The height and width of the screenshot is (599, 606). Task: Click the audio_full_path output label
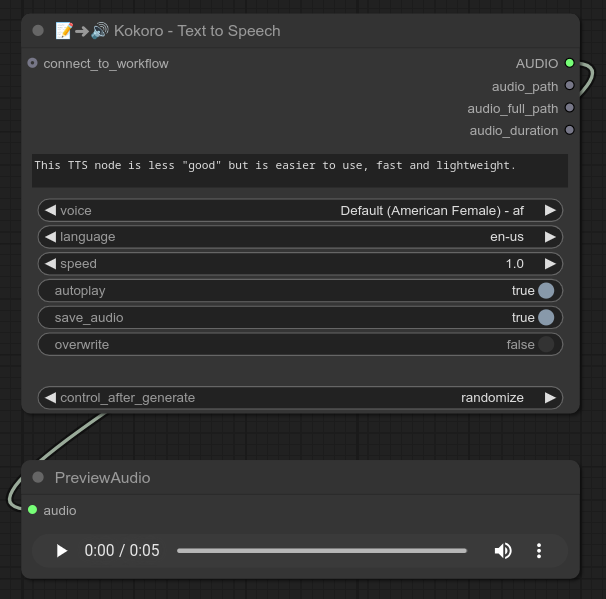pos(513,109)
